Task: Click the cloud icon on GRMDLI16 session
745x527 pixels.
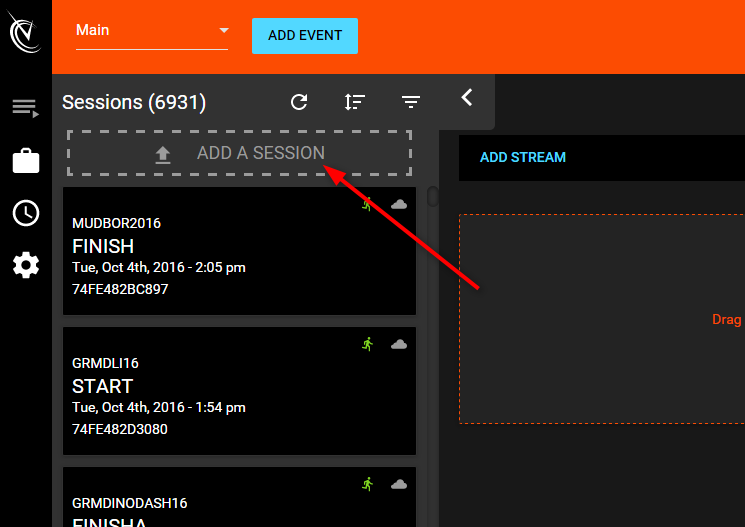Action: tap(399, 344)
